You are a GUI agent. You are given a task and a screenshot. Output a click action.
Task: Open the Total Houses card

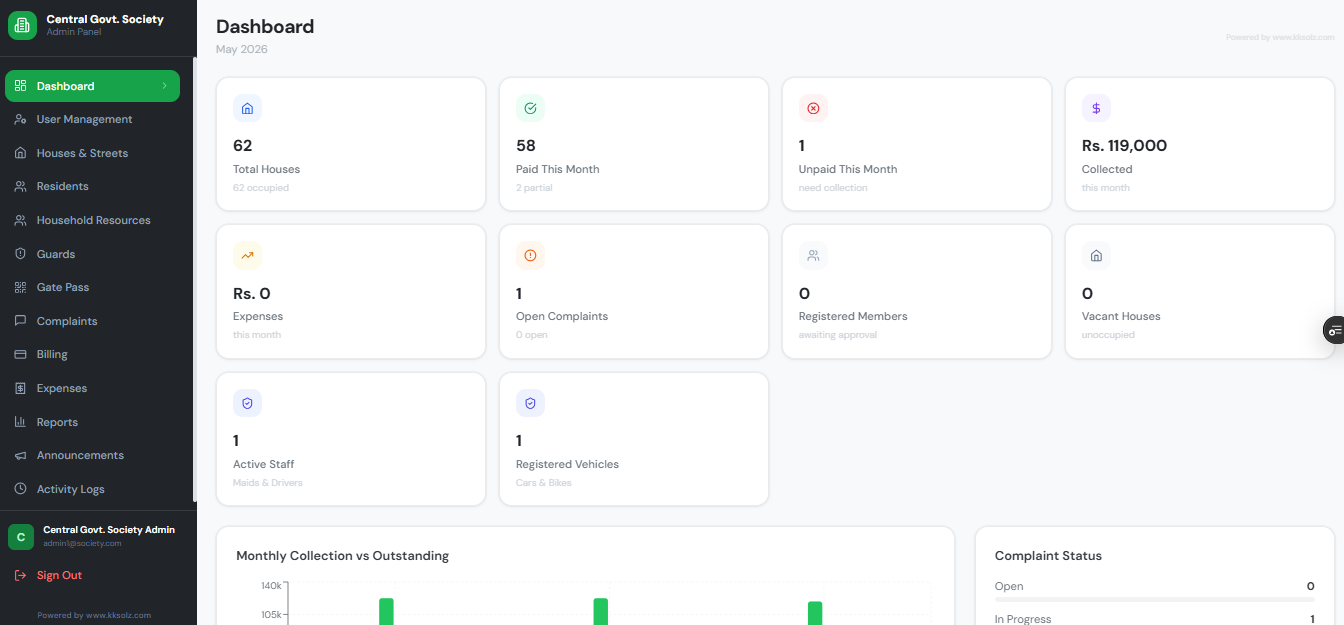(x=351, y=144)
